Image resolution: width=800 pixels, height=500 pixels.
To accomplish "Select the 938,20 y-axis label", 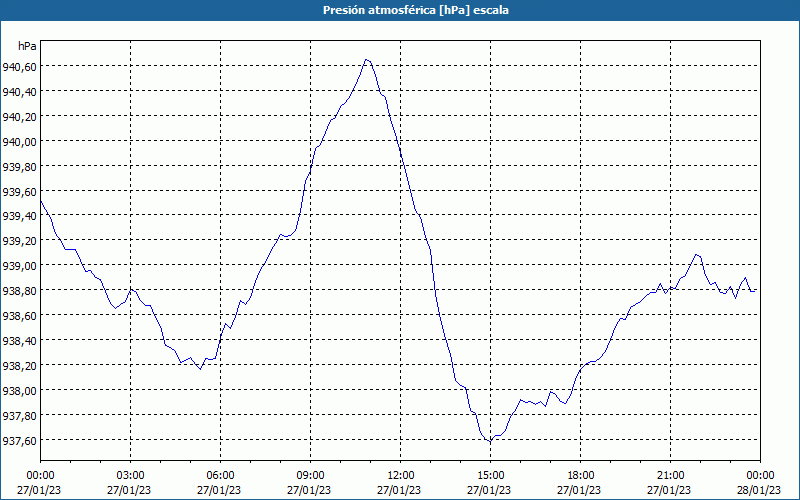I will point(19,365).
